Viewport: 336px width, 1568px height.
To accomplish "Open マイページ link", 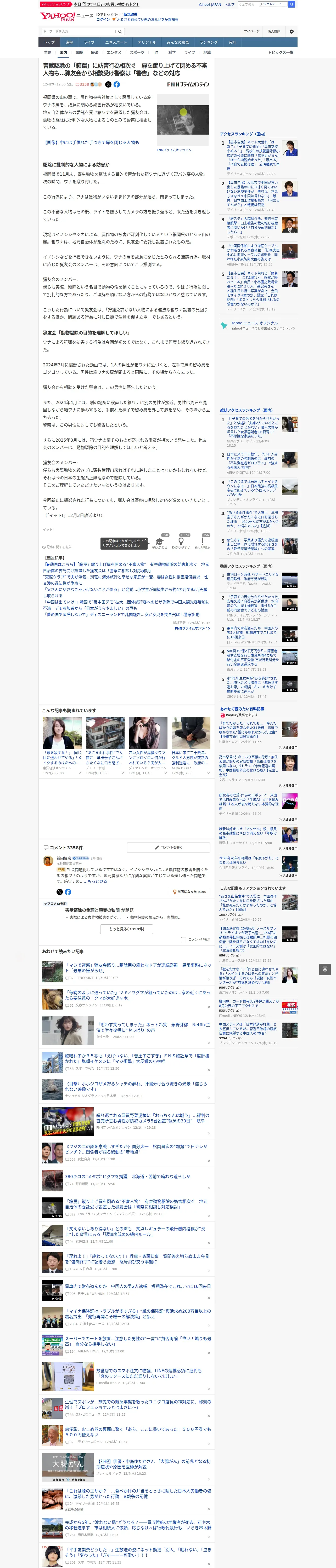I will click(x=251, y=31).
